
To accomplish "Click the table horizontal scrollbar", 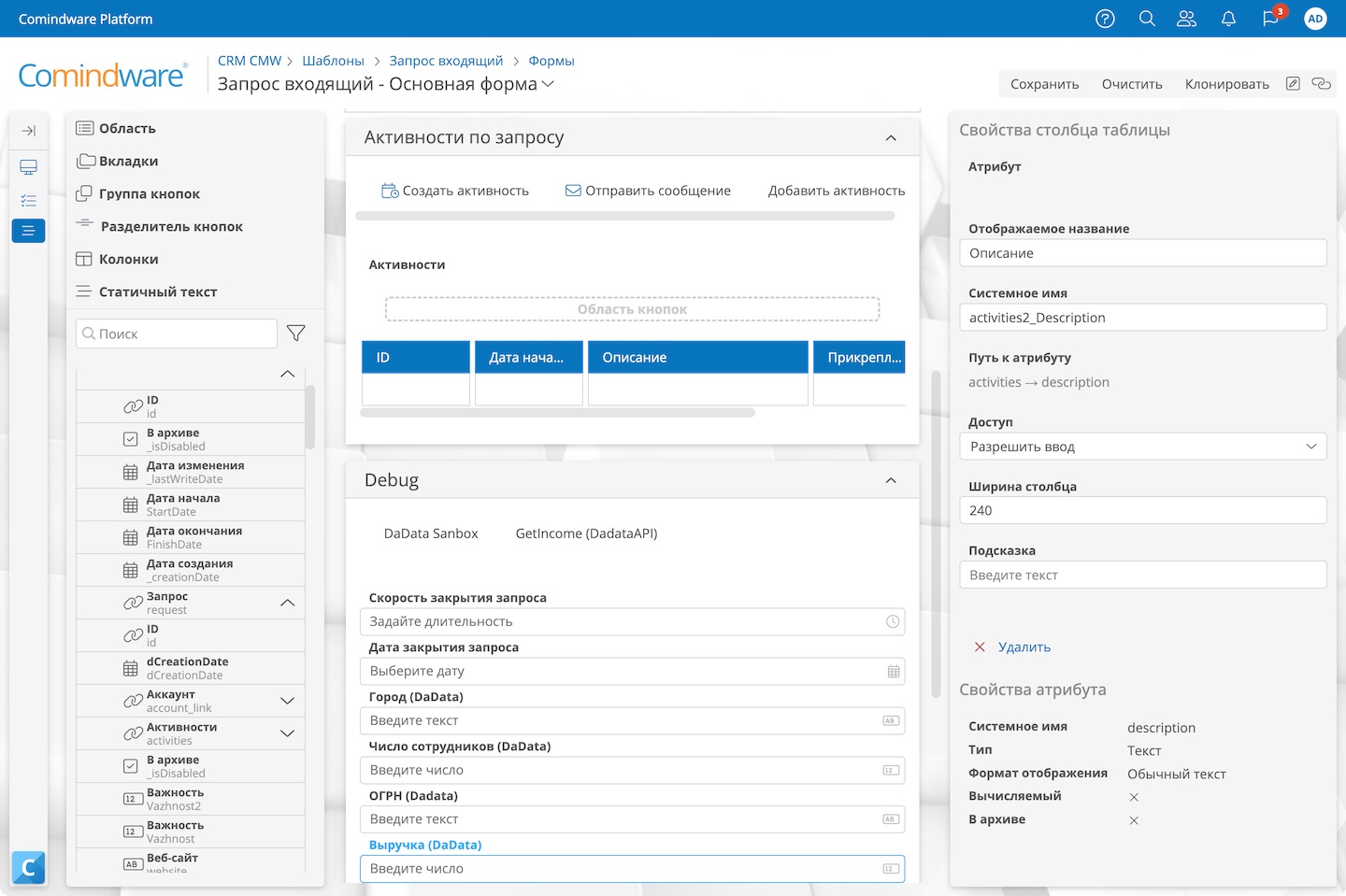I will point(558,412).
